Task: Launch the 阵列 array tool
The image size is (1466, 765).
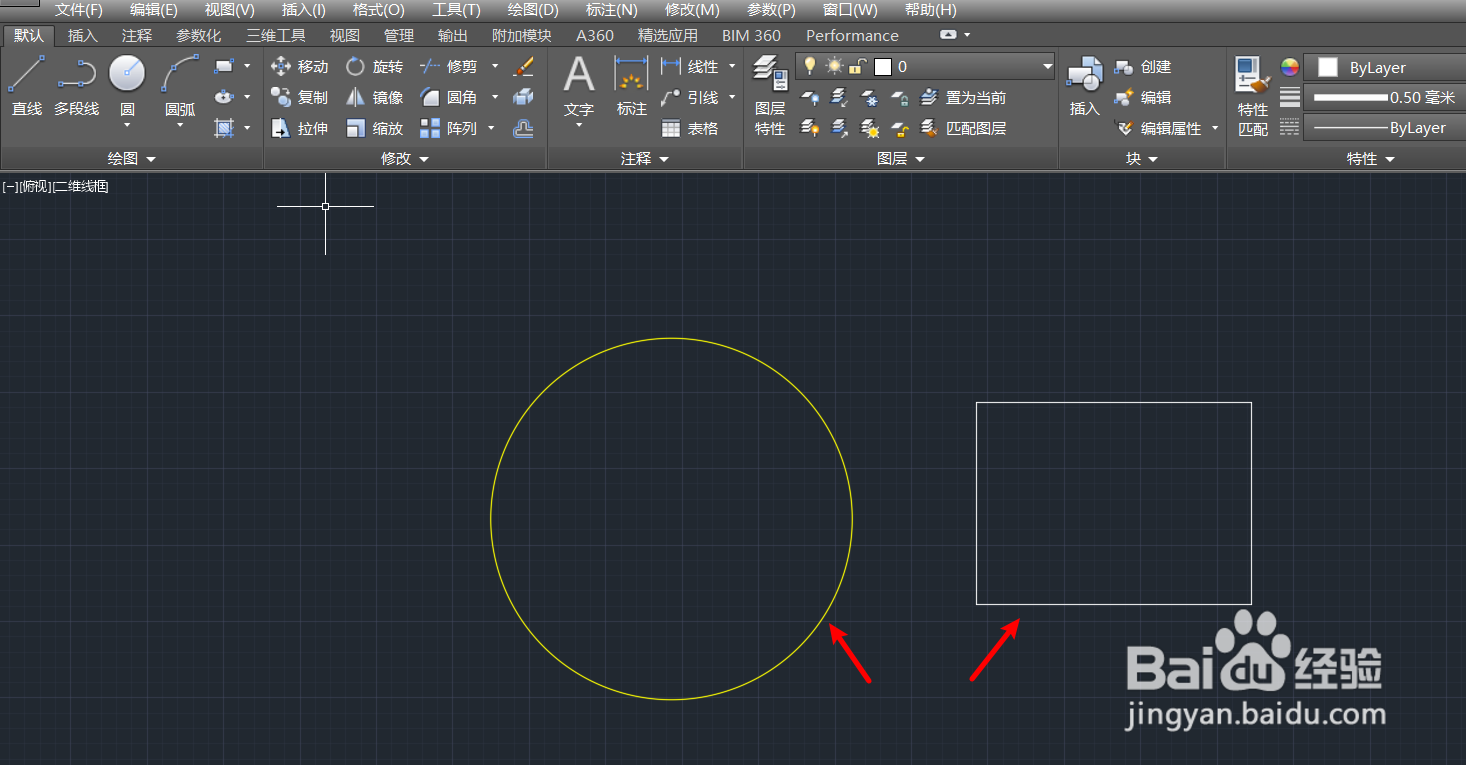Action: pos(448,129)
